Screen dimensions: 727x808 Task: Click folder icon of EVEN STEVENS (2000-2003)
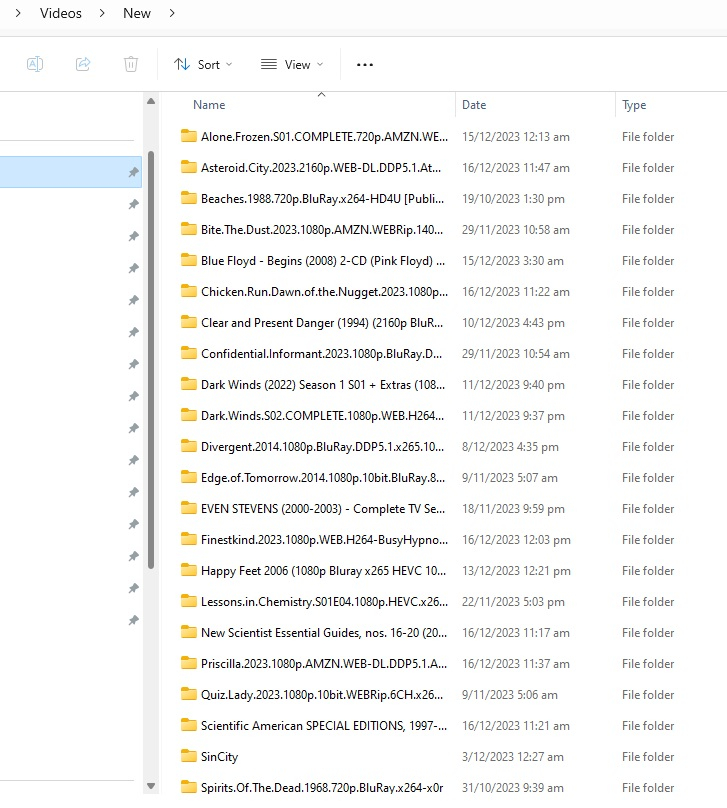(x=189, y=508)
